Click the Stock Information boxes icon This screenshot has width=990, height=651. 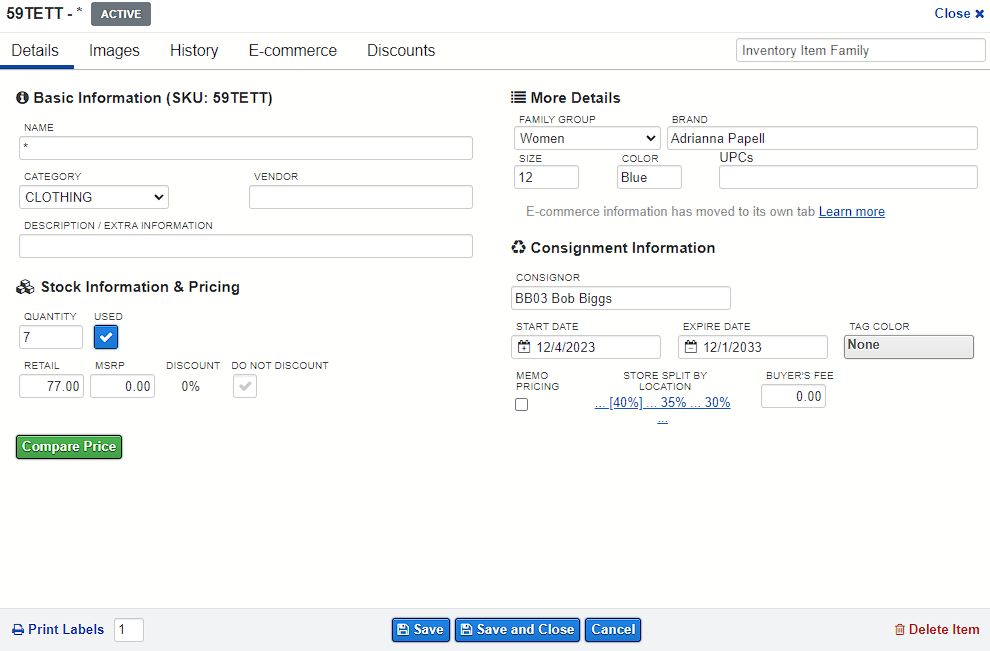pos(25,287)
